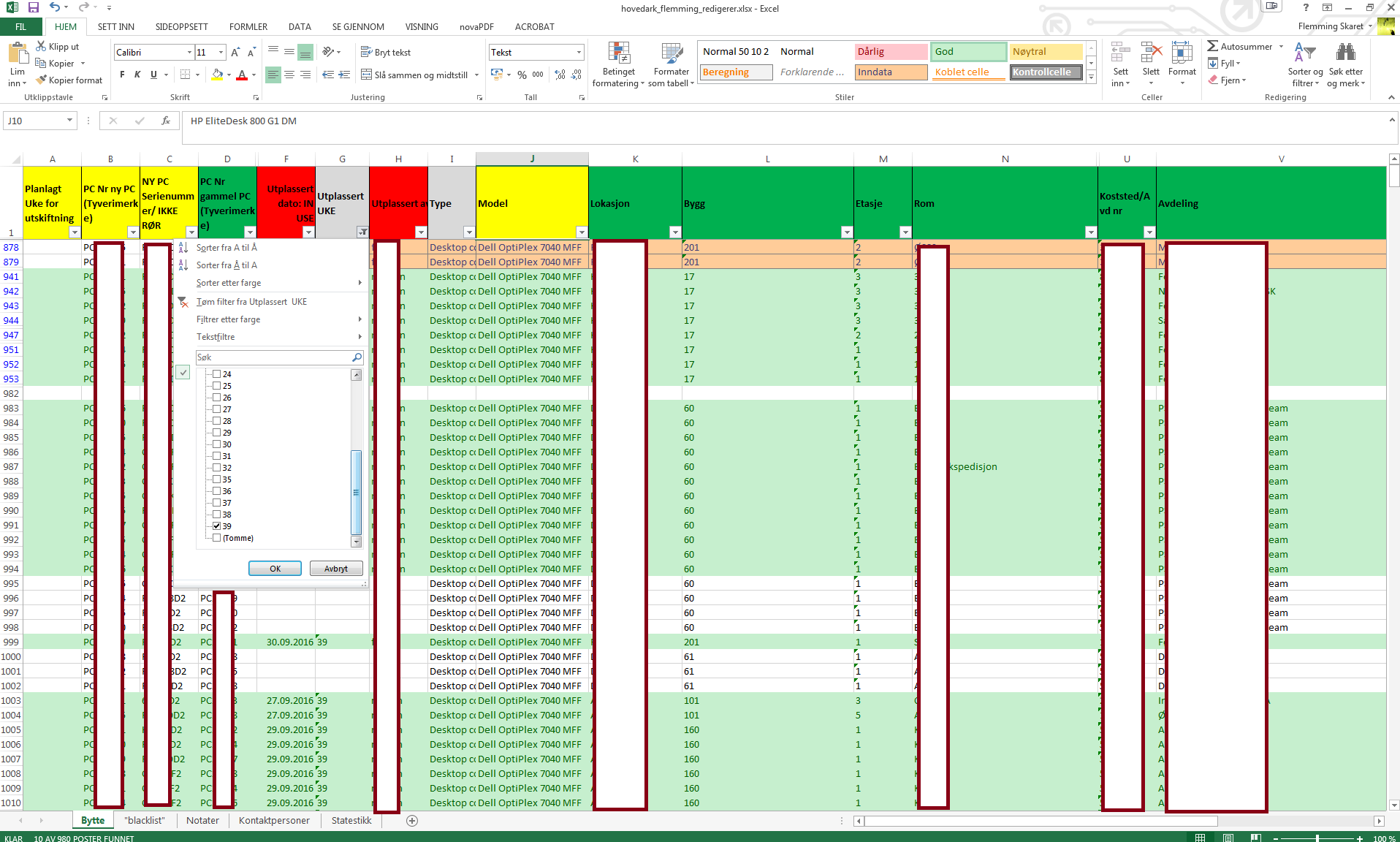Open the SETT INN ribbon tab

tap(115, 26)
